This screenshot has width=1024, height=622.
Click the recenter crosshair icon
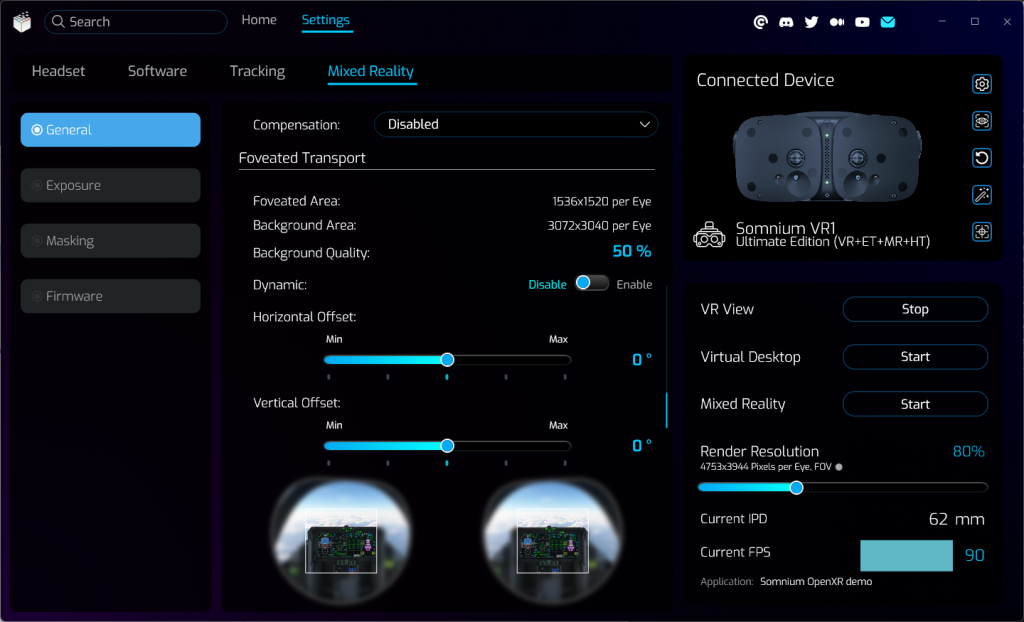(982, 232)
